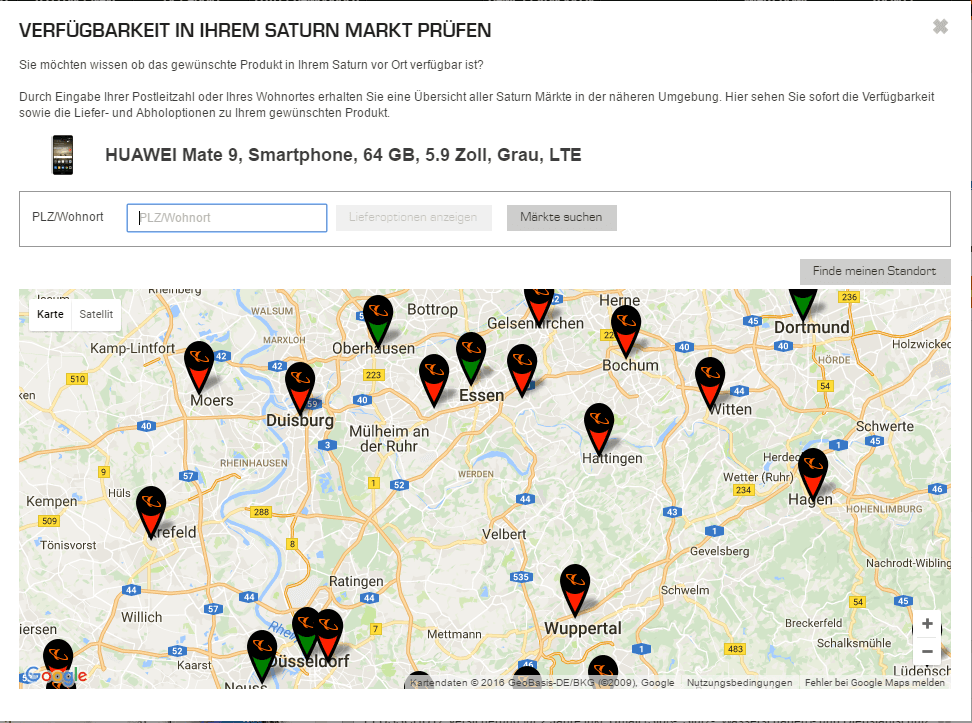Click the Mettmann map label

(454, 634)
